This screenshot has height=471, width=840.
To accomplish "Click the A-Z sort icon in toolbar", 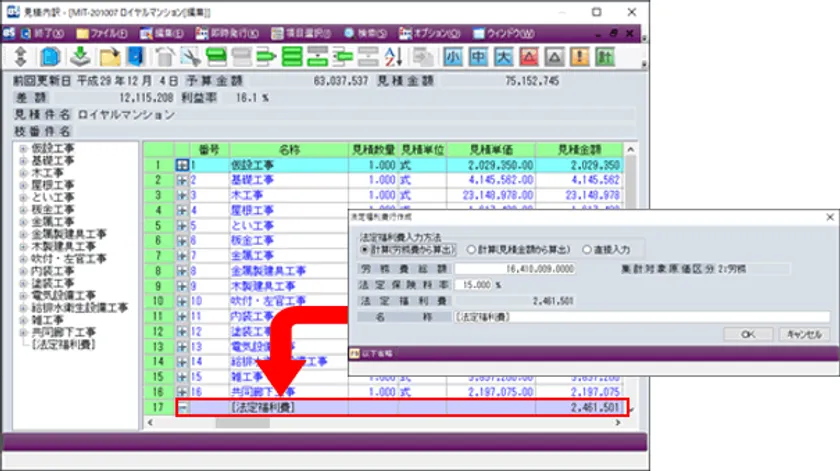I will click(393, 56).
